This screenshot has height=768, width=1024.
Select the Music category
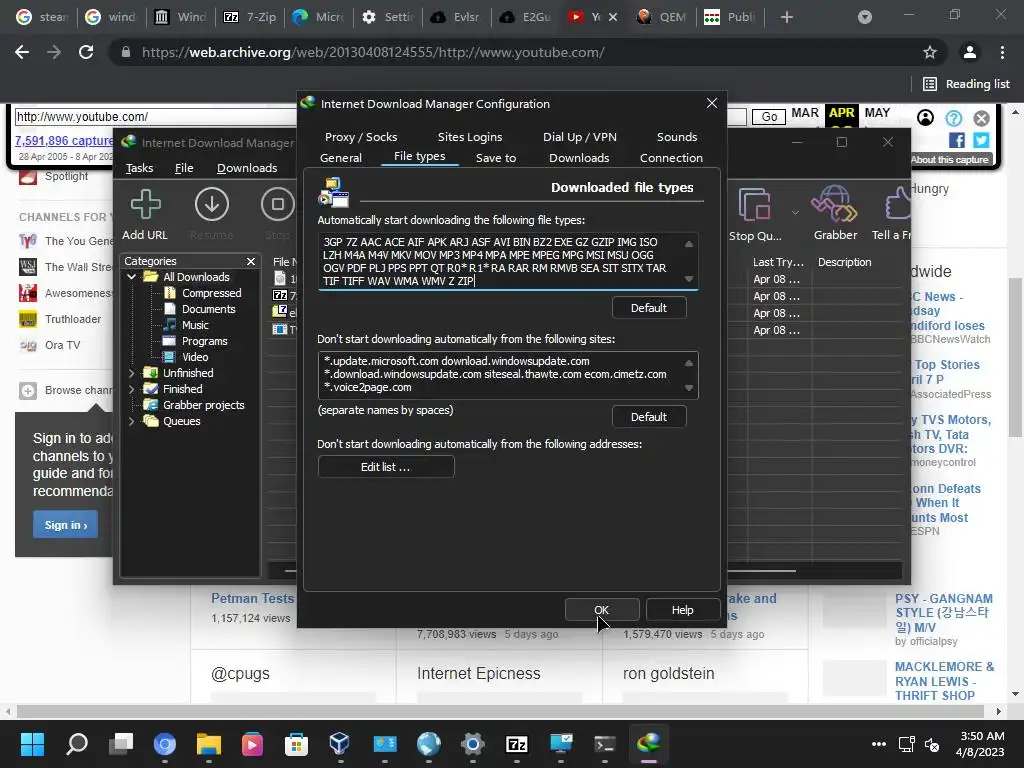195,325
